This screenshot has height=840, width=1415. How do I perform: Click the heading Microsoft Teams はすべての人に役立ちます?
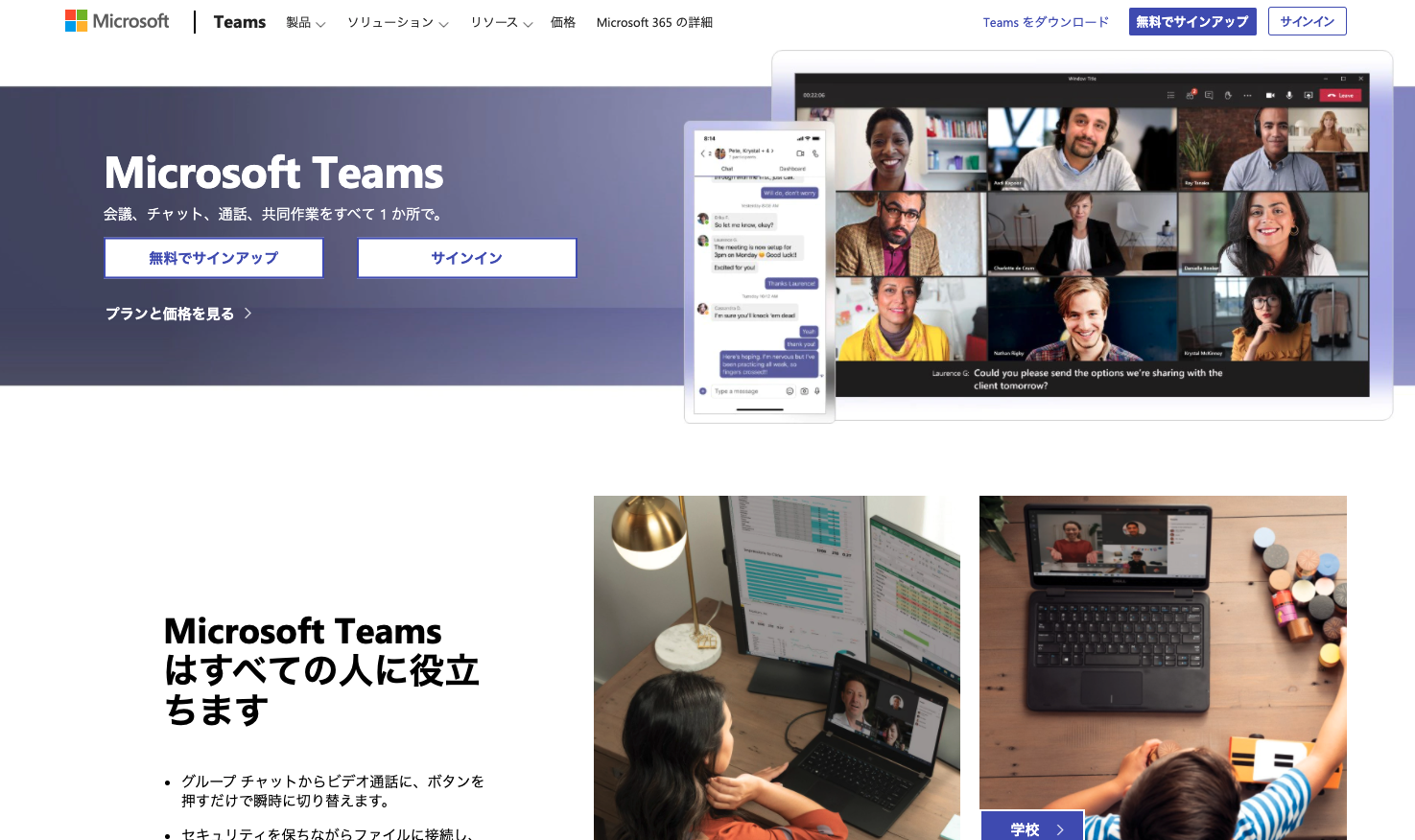point(321,670)
